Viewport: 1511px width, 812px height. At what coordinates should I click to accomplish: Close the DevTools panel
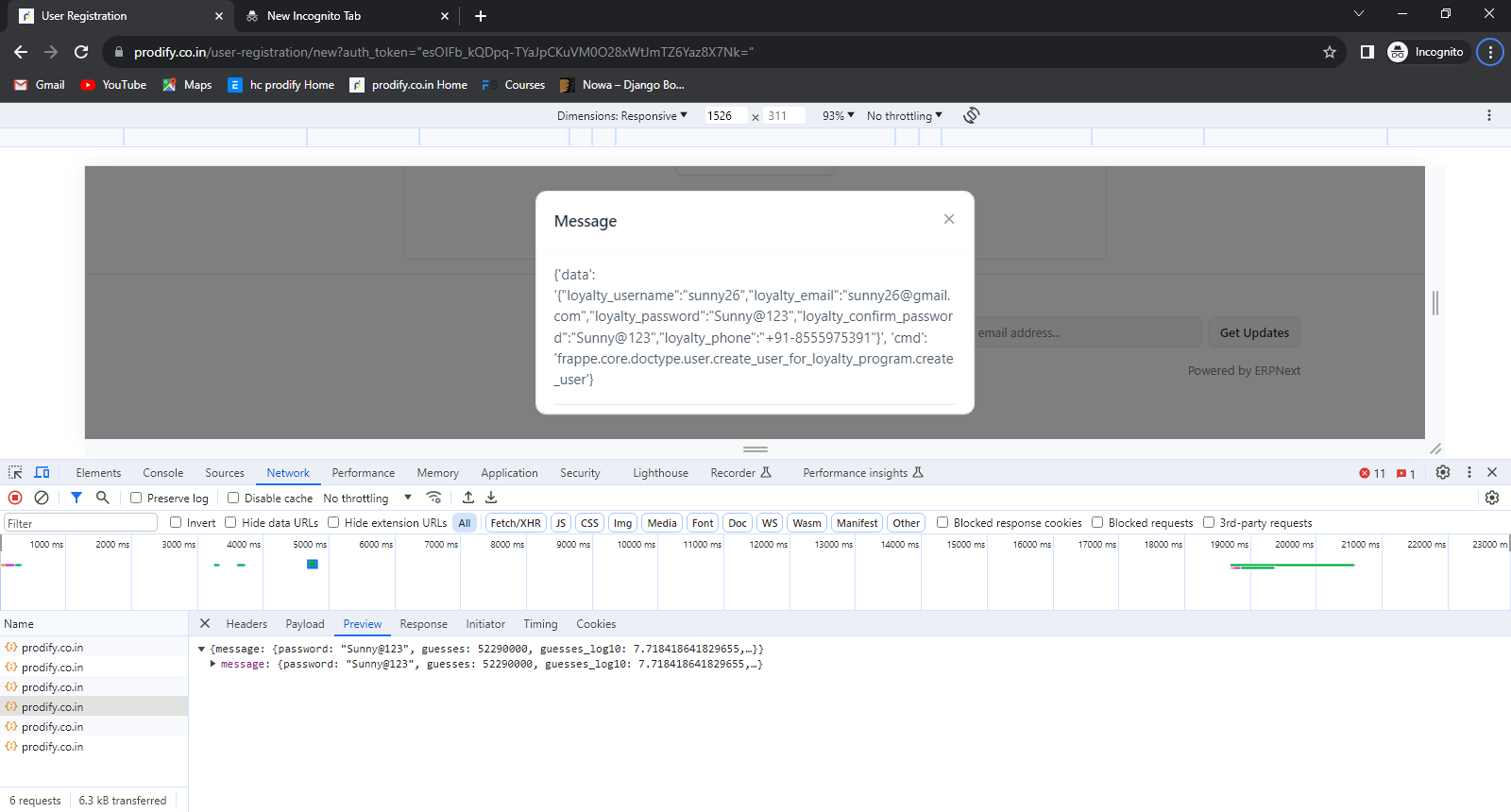click(x=1492, y=472)
